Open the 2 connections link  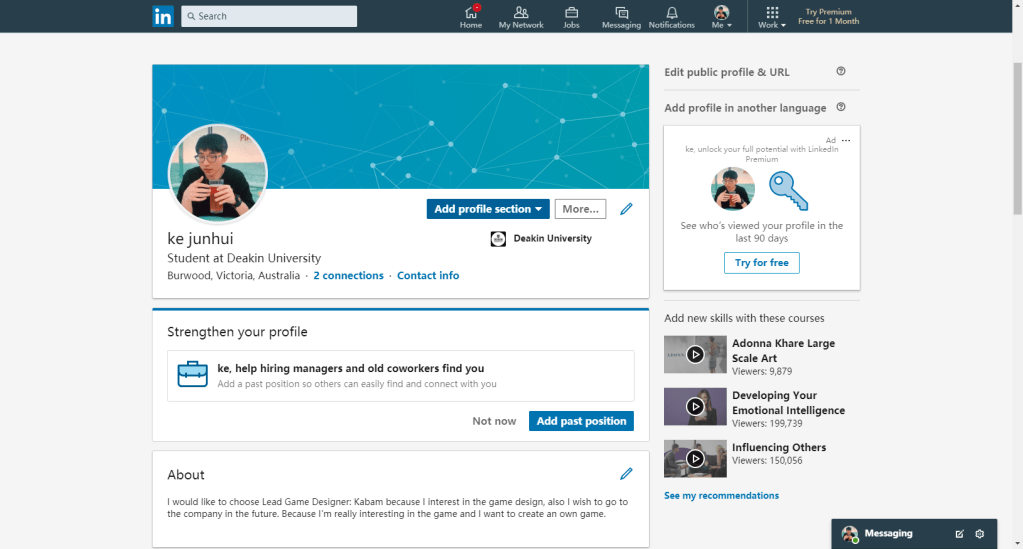(348, 276)
